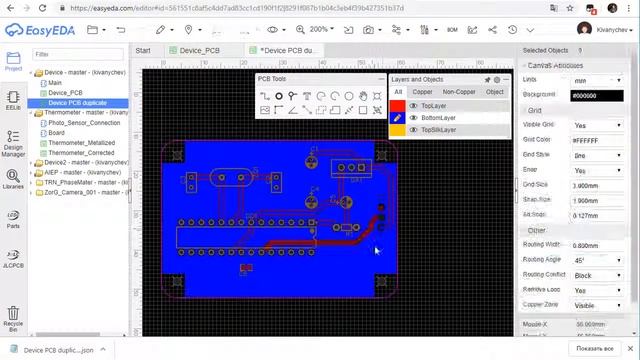The image size is (640, 360).
Task: Click the TopSilkLayer yellow color swatch
Action: (x=398, y=130)
